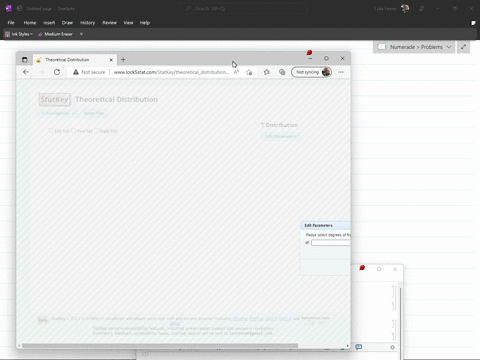Image resolution: width=480 pixels, height=360 pixels.
Task: Add this page to favorites
Action: point(249,72)
